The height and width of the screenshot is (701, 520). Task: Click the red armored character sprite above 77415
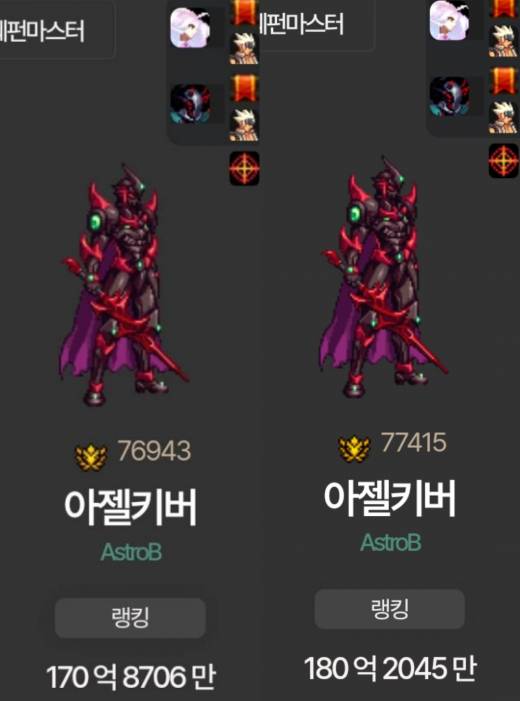click(x=383, y=276)
